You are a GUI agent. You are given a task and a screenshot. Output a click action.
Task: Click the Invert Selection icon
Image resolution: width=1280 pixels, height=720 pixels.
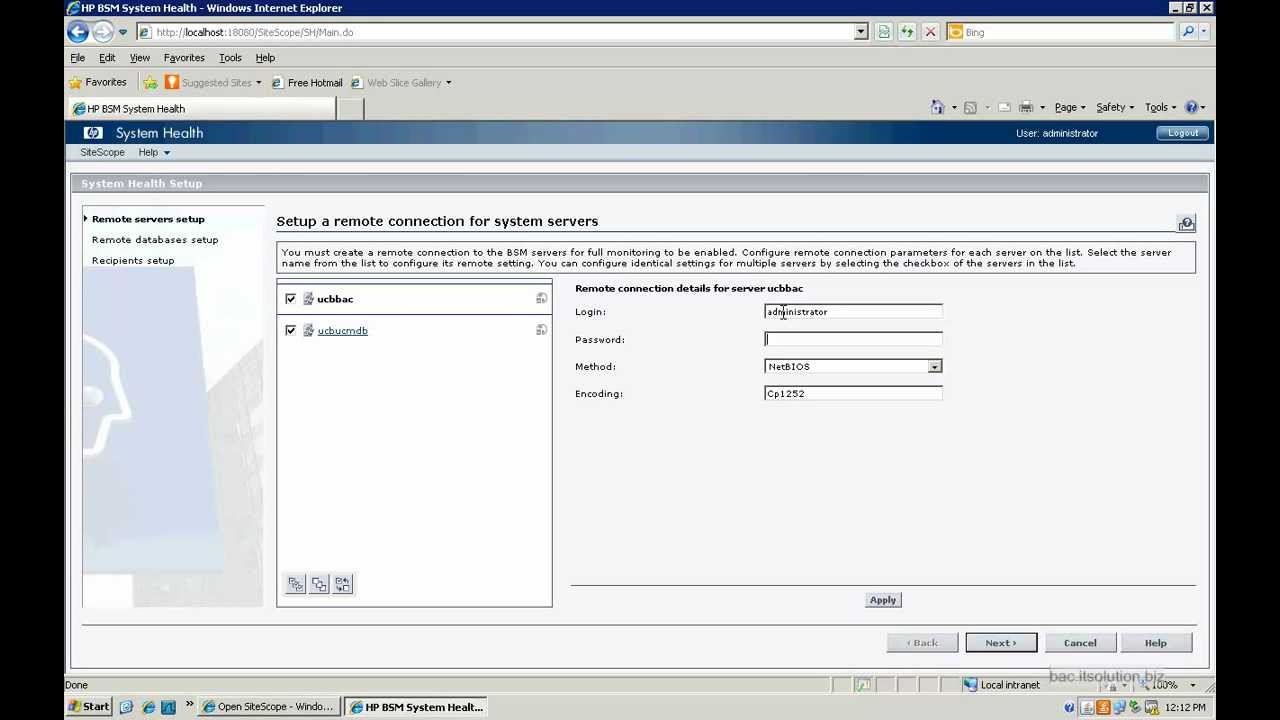coord(343,585)
